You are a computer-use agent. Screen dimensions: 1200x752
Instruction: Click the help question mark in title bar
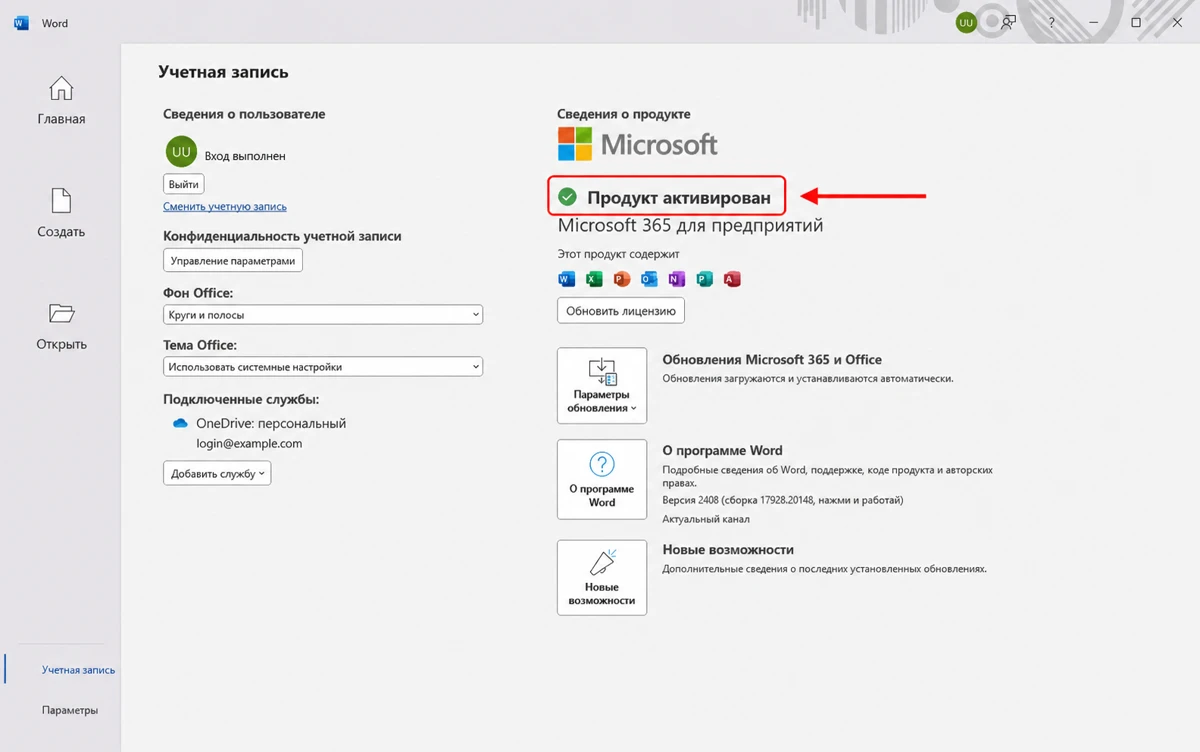click(x=1051, y=22)
